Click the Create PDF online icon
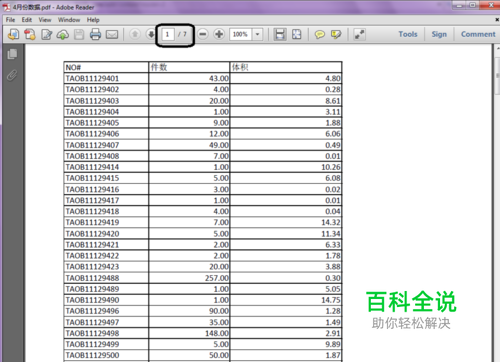The width and height of the screenshot is (500, 362). (13, 34)
